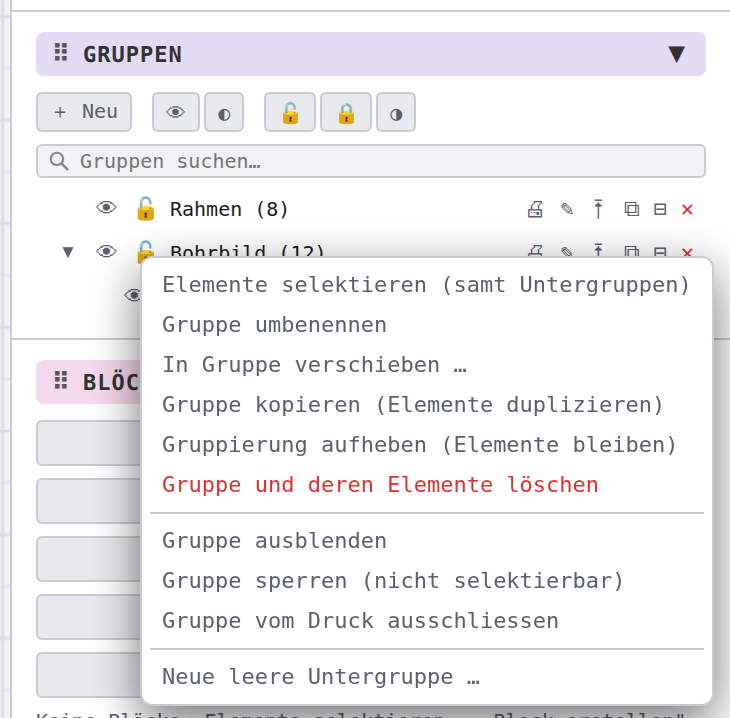Click the ungroup icon in Rahmen row
Screen dimensions: 730x718
point(660,209)
